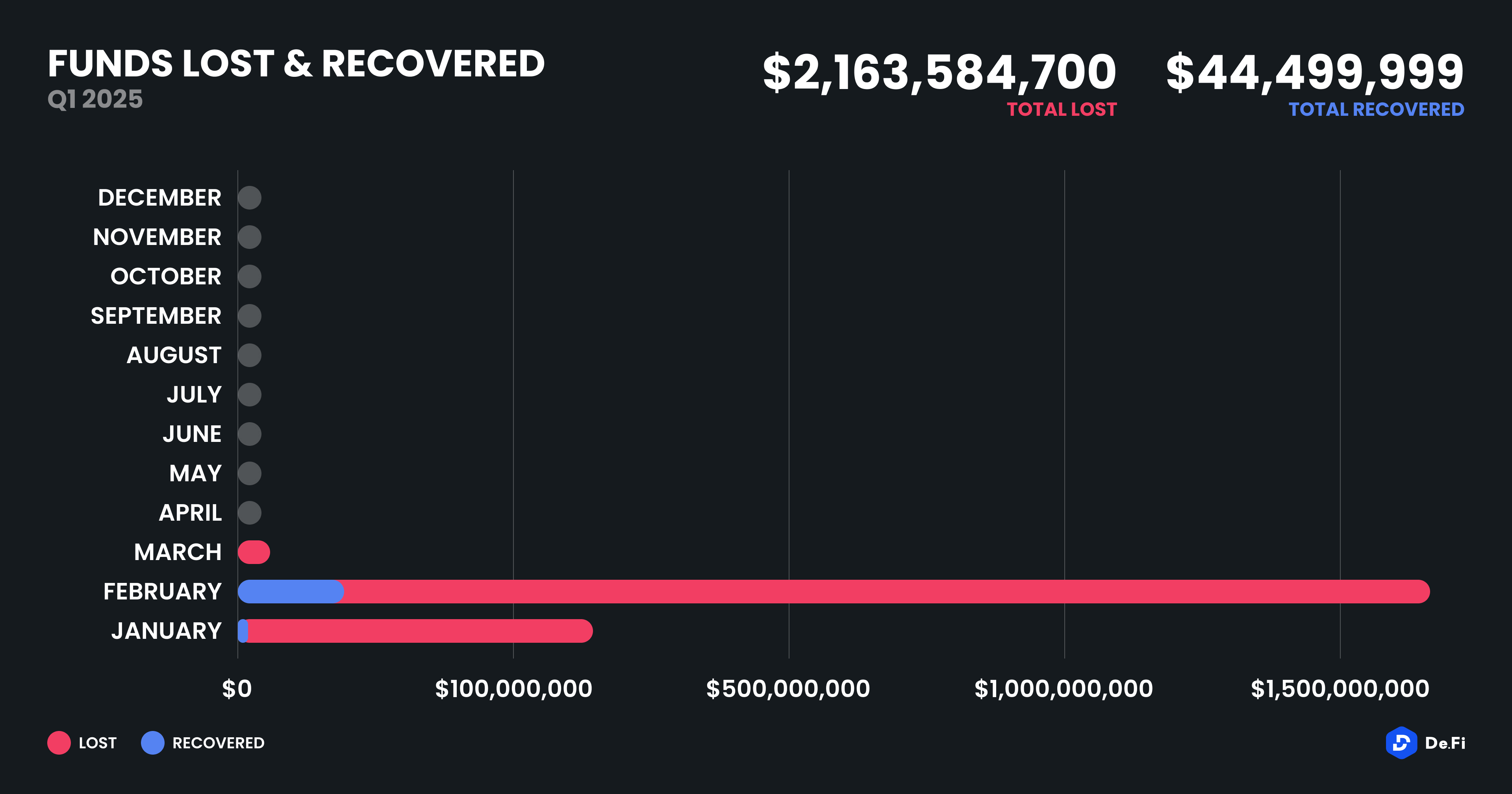Screen dimensions: 1512x794
Task: Click the blue recovered segment in FEBRUARY
Action: (291, 592)
